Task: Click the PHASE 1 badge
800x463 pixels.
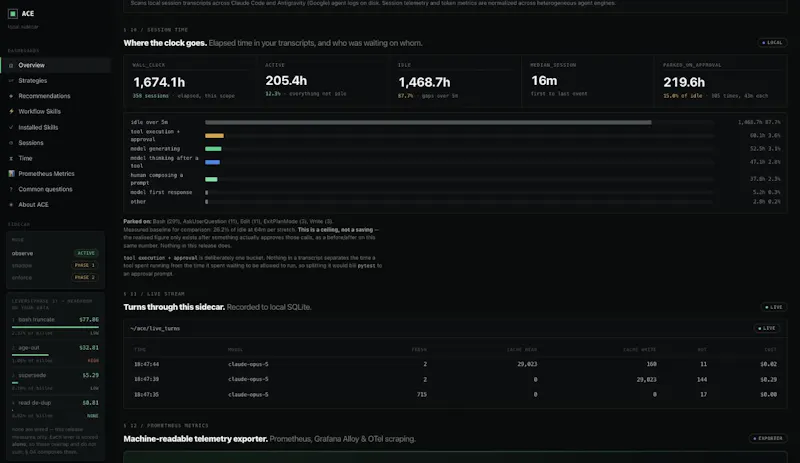Action: [84, 265]
